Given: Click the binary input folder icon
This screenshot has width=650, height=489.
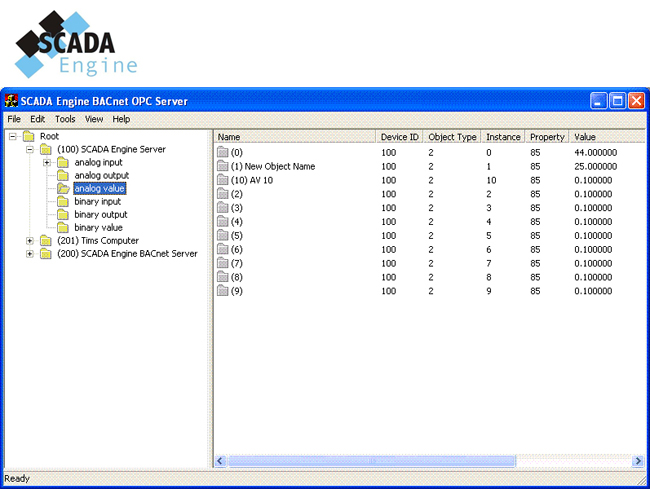Looking at the screenshot, I should (x=63, y=201).
